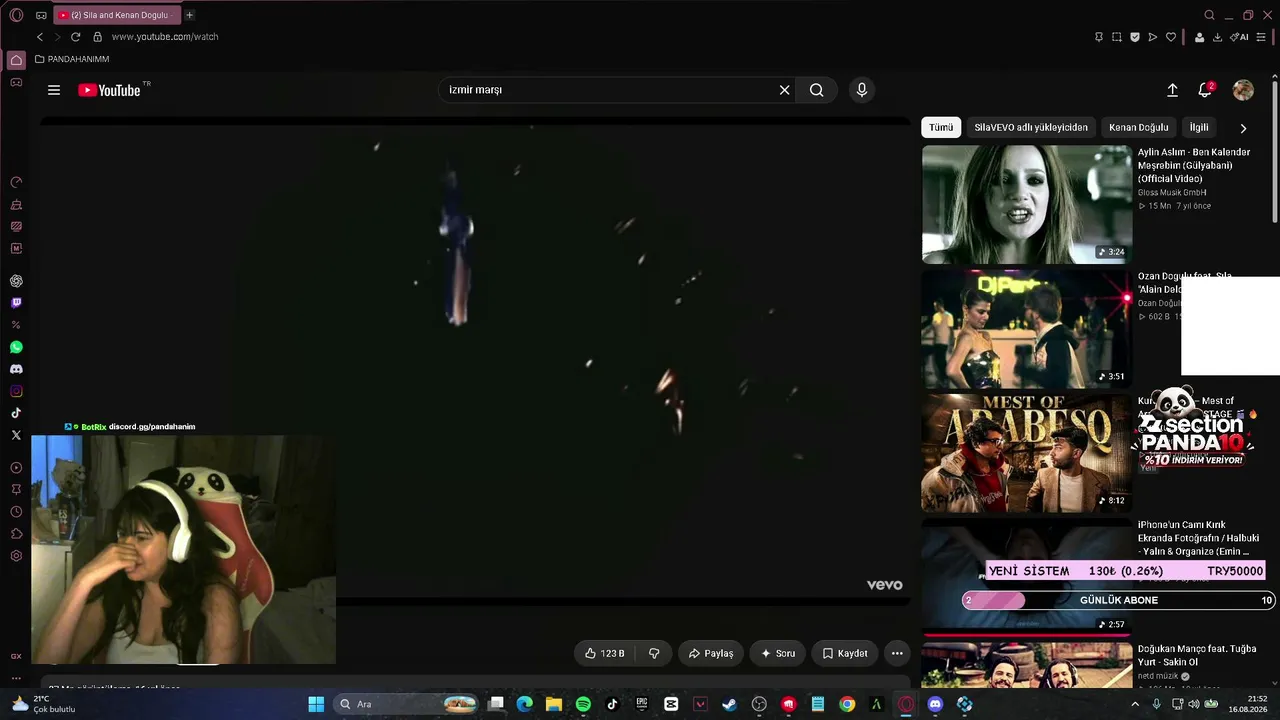This screenshot has width=1280, height=720.
Task: Open the Opera main menu logo
Action: pyautogui.click(x=16, y=15)
